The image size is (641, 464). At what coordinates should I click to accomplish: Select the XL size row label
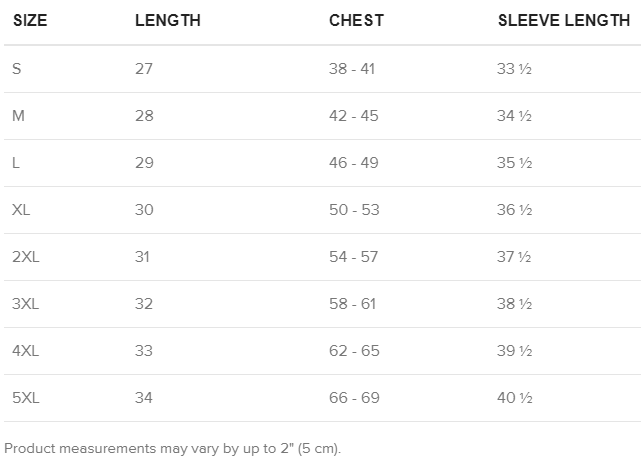tap(21, 210)
